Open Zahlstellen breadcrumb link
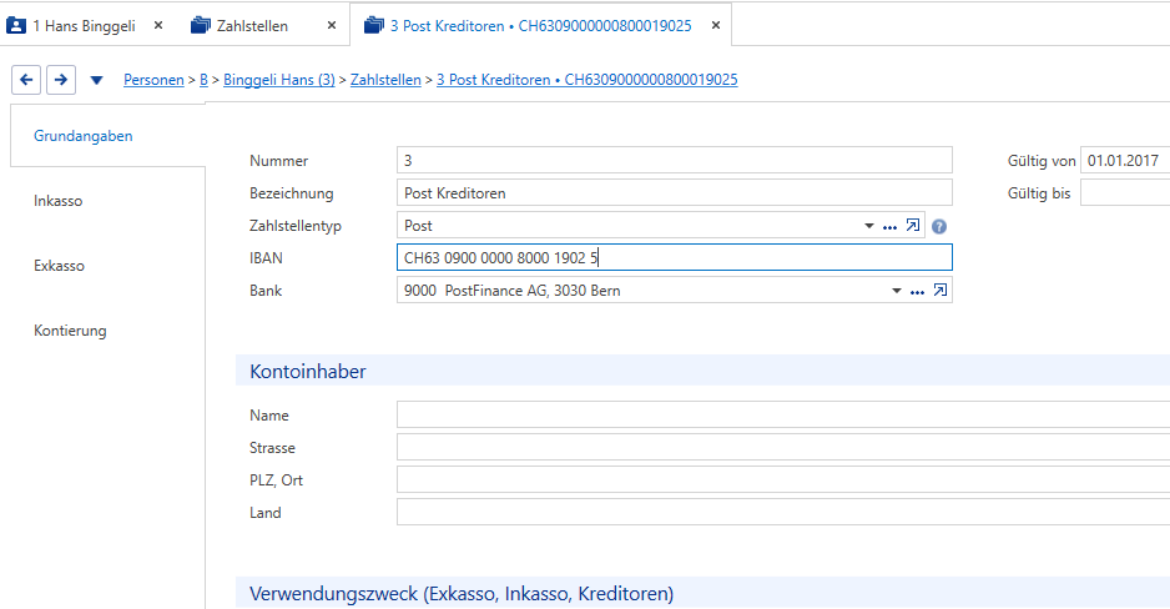The width and height of the screenshot is (1170, 609). click(x=386, y=80)
